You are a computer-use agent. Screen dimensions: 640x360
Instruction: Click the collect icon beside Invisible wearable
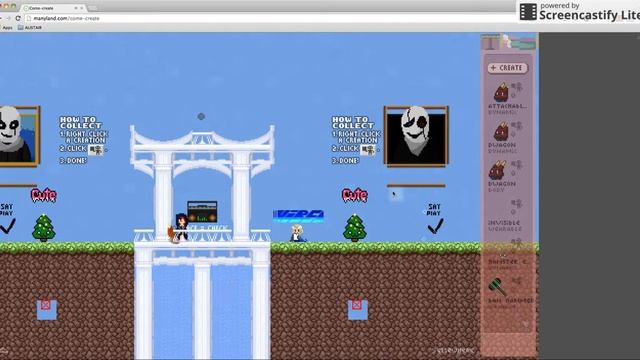[516, 204]
